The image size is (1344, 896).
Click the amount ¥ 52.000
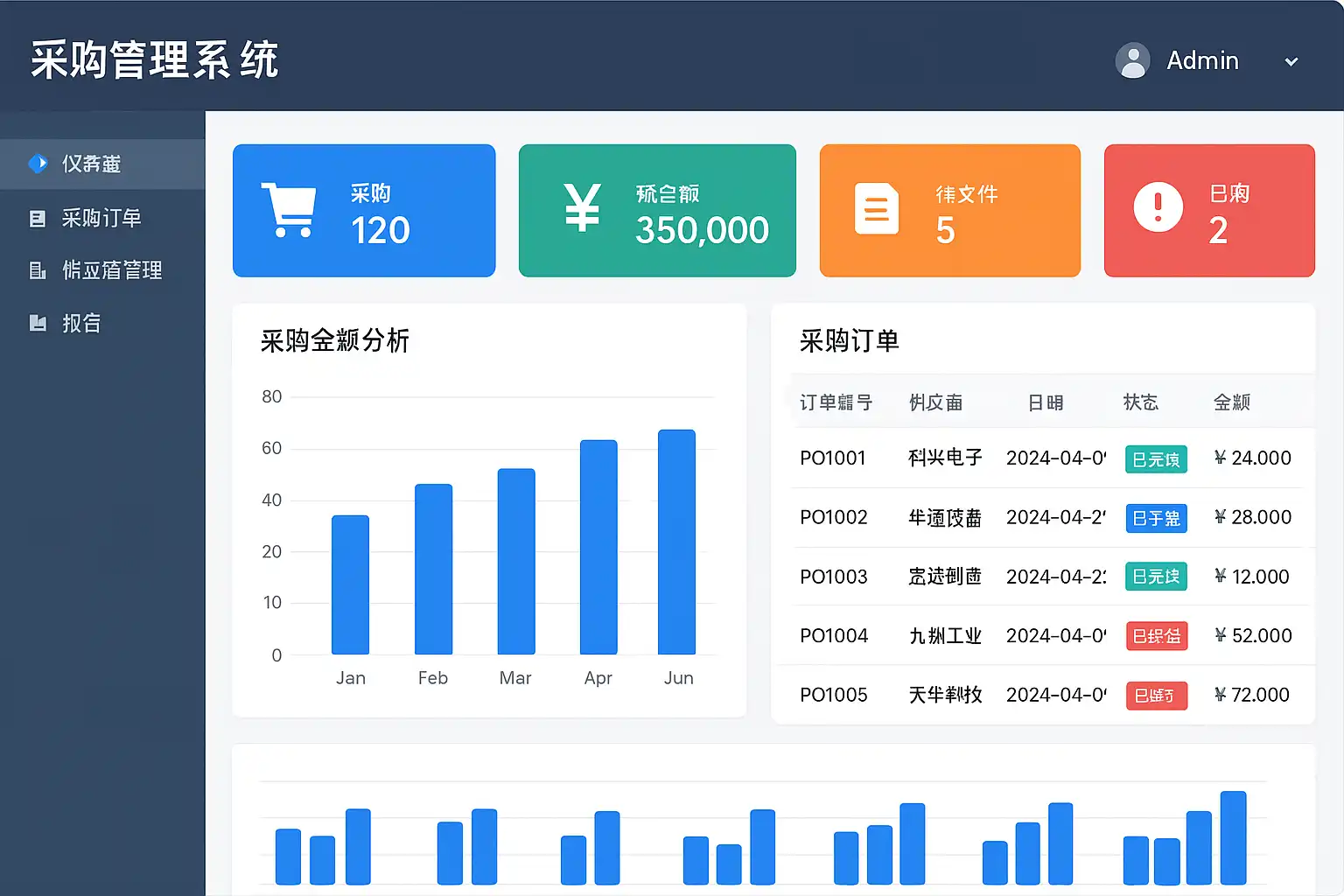pos(1253,635)
